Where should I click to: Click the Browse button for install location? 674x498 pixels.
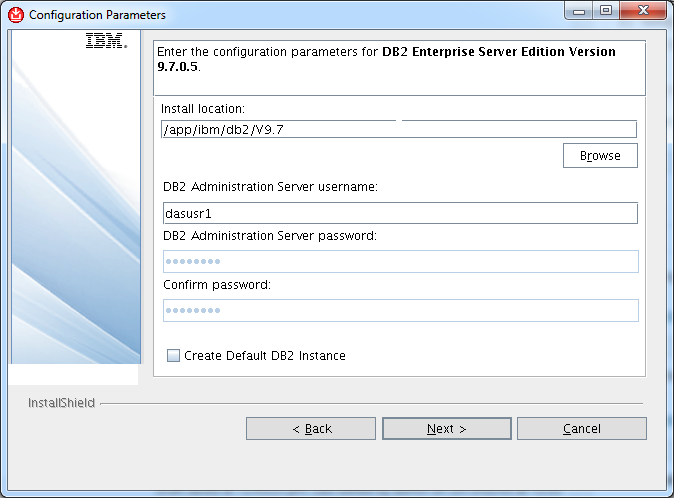point(600,156)
